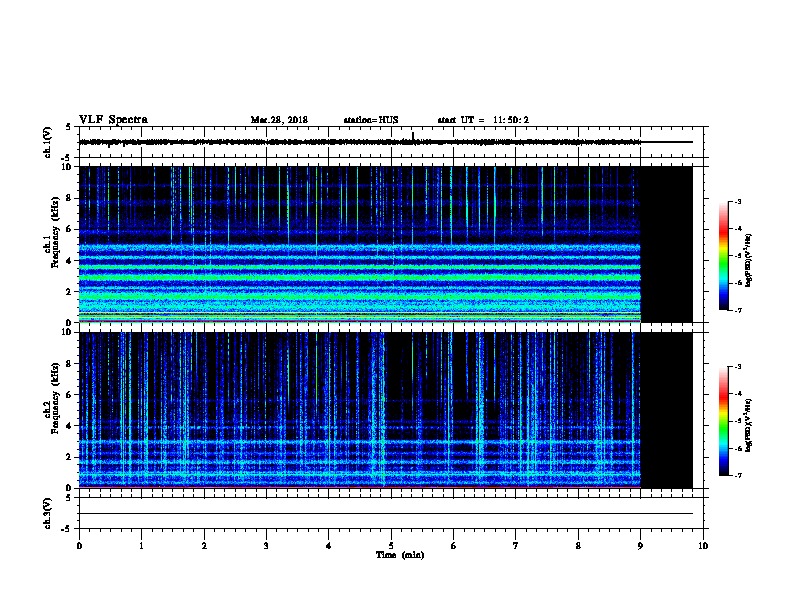Click the "station=HUS" header text
Image resolution: width=792 pixels, height=612 pixels.
(x=371, y=120)
